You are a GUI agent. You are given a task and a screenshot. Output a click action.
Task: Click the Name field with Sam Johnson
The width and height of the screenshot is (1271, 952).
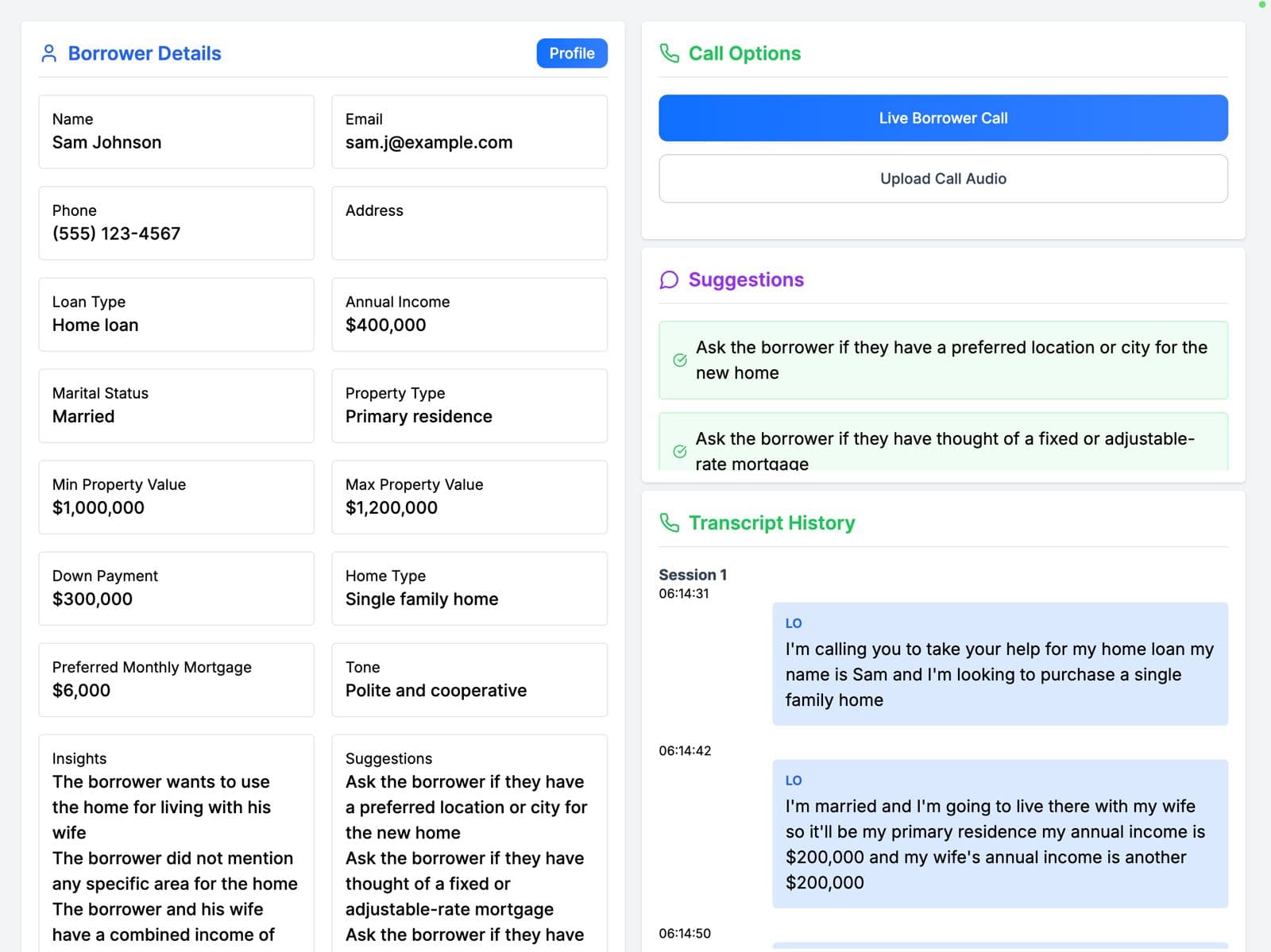point(176,132)
